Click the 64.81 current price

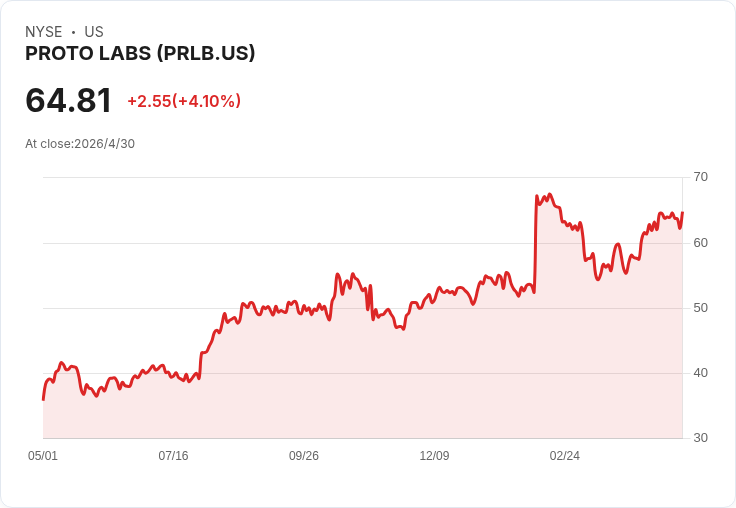coord(68,100)
